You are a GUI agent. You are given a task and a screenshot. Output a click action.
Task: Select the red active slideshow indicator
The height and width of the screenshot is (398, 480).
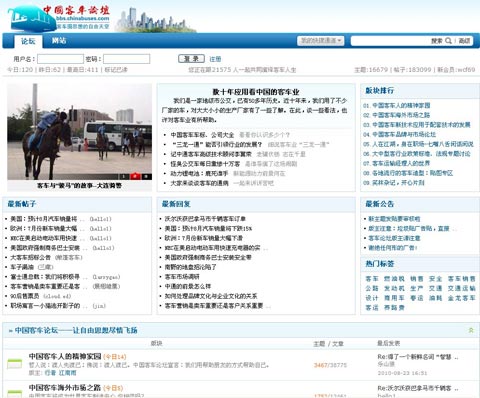(x=135, y=176)
